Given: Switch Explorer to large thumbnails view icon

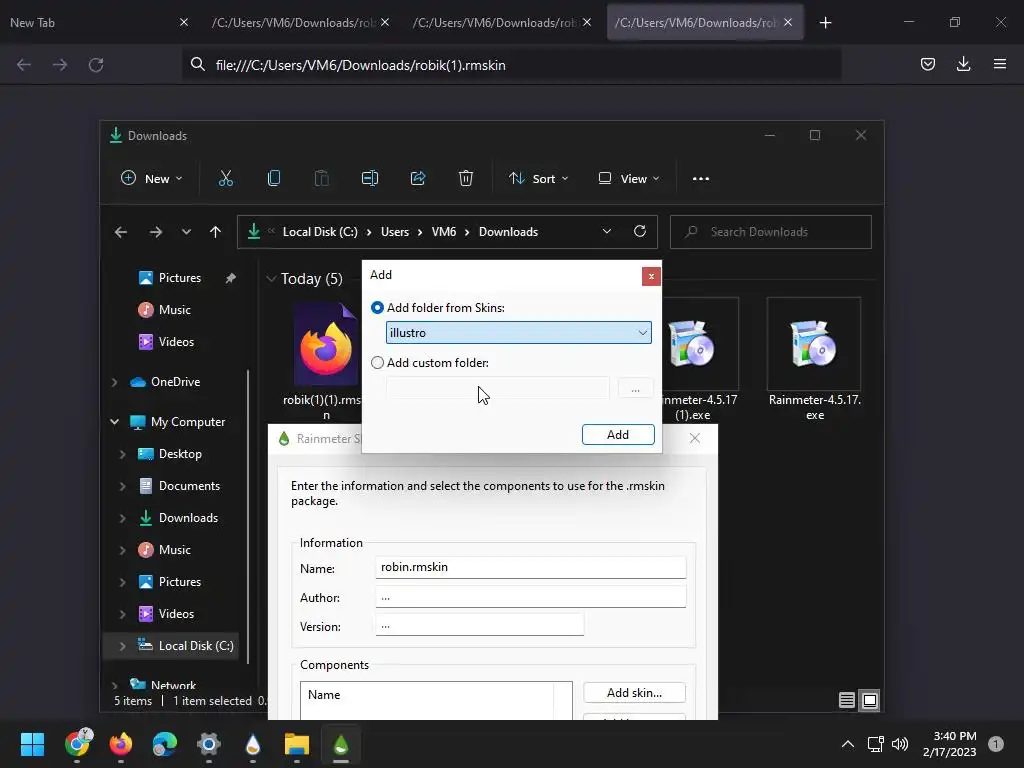Looking at the screenshot, I should pos(870,700).
